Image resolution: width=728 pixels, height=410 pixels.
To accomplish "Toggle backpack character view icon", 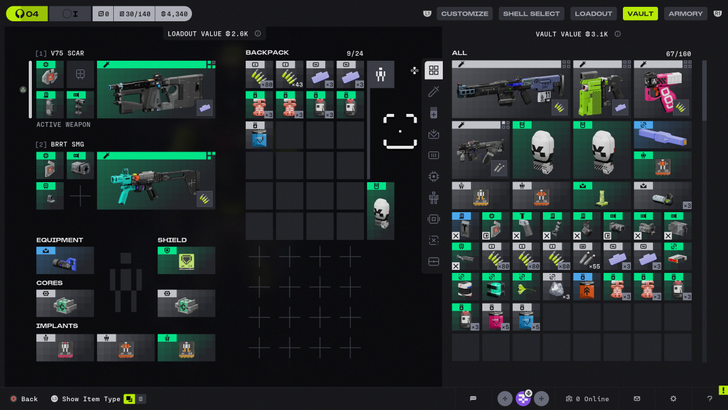I will click(380, 74).
